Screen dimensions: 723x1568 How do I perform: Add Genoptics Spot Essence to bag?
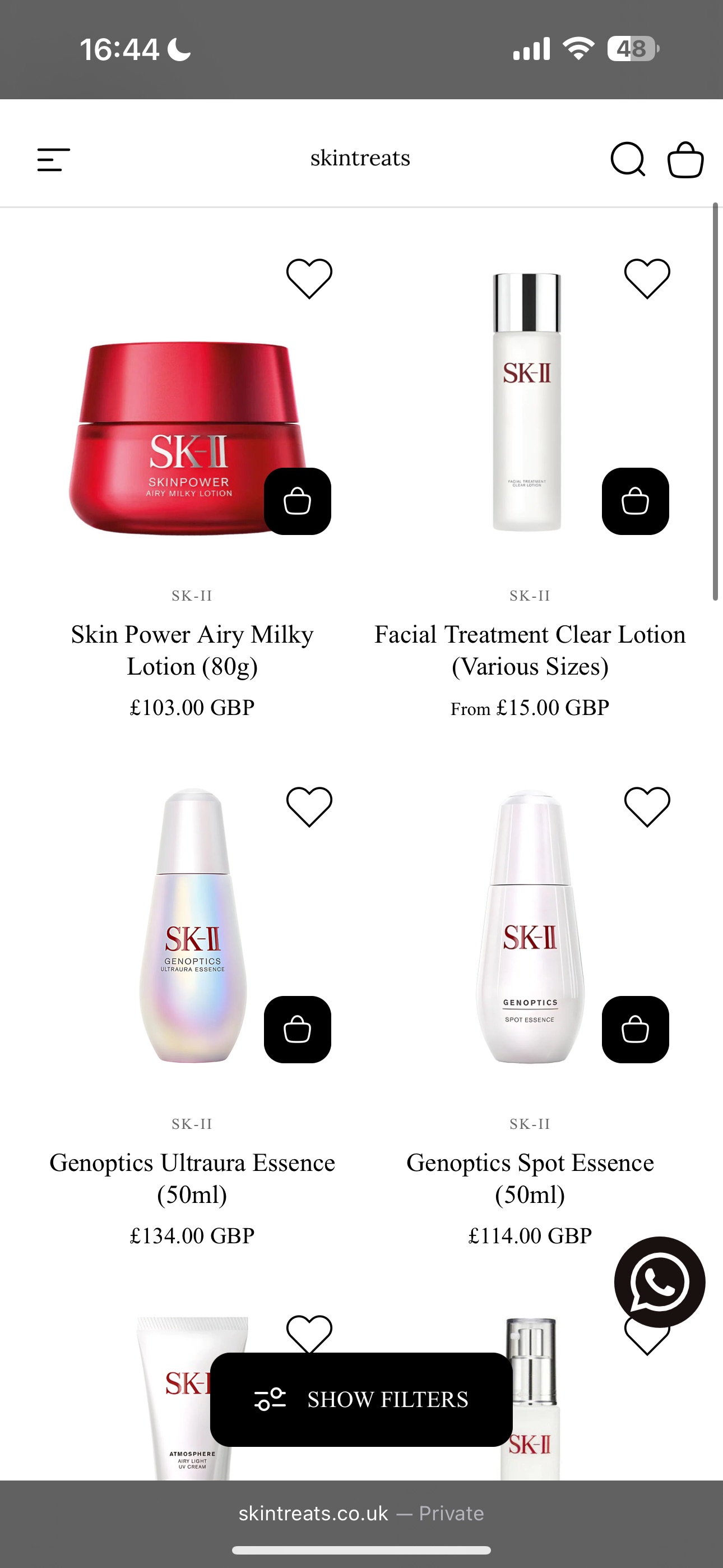[636, 1030]
